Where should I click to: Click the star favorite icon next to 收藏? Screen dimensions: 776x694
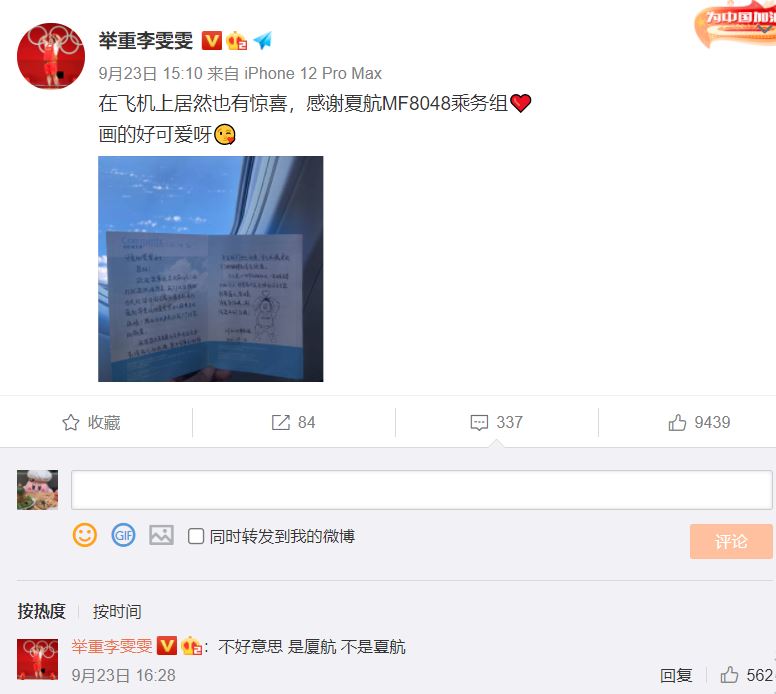[71, 422]
